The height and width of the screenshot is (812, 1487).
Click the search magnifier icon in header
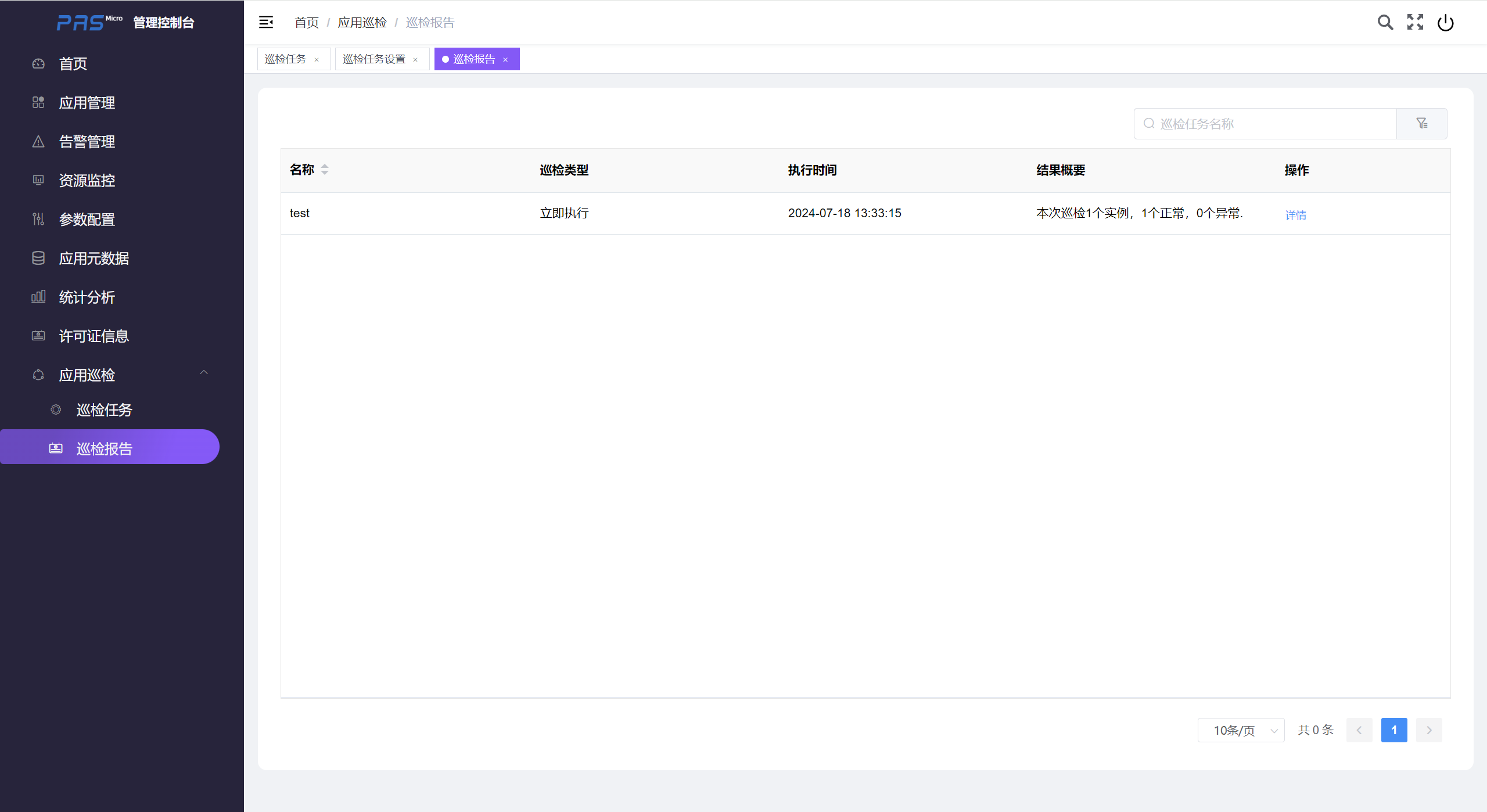[1385, 23]
